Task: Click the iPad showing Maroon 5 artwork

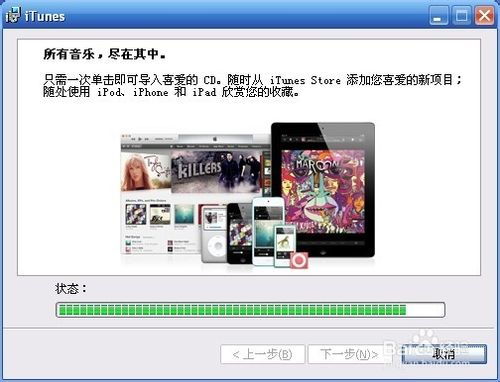Action: [323, 190]
